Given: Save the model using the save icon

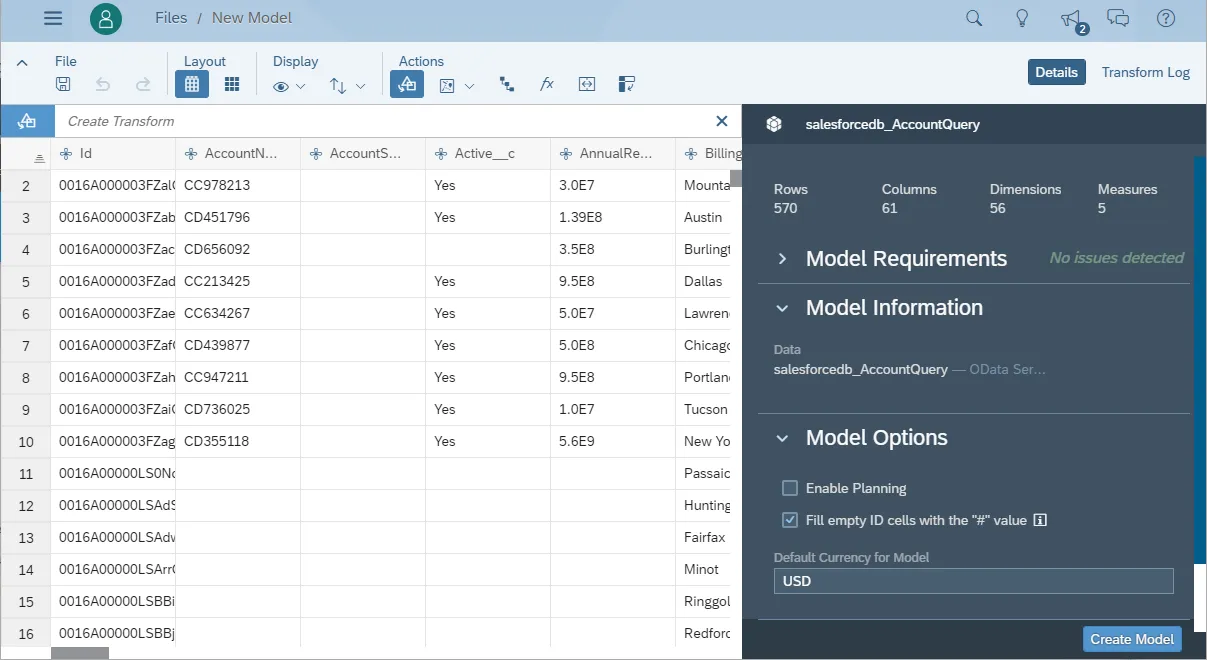Looking at the screenshot, I should [x=63, y=84].
